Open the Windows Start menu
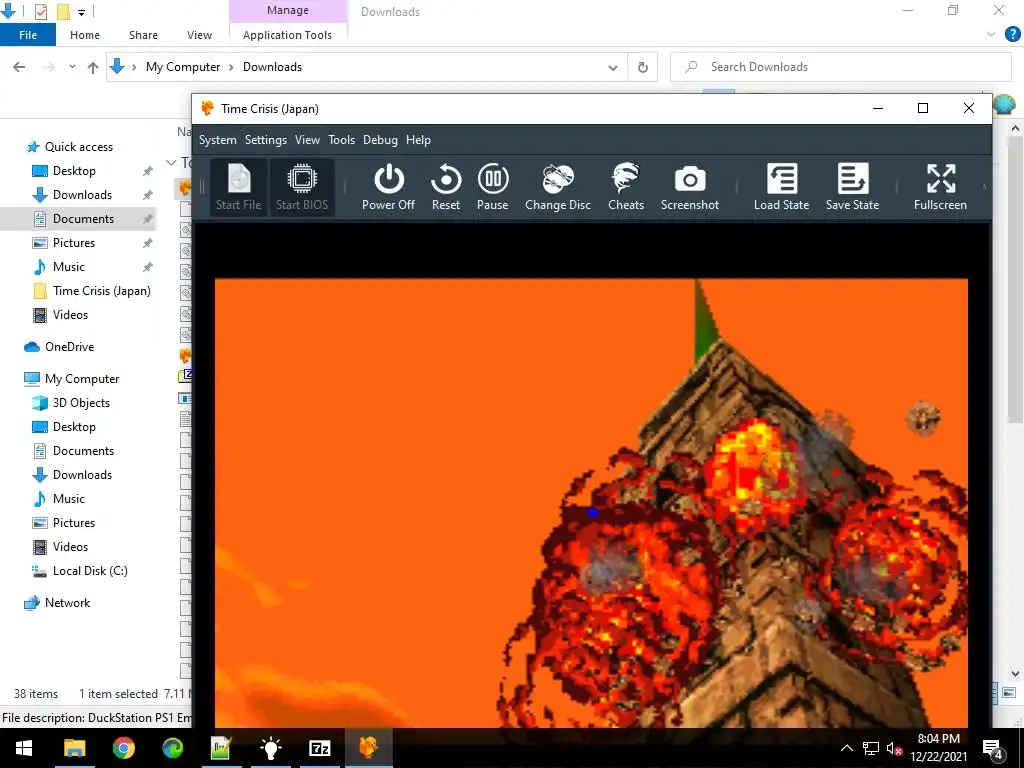Image resolution: width=1024 pixels, height=768 pixels. (24, 748)
